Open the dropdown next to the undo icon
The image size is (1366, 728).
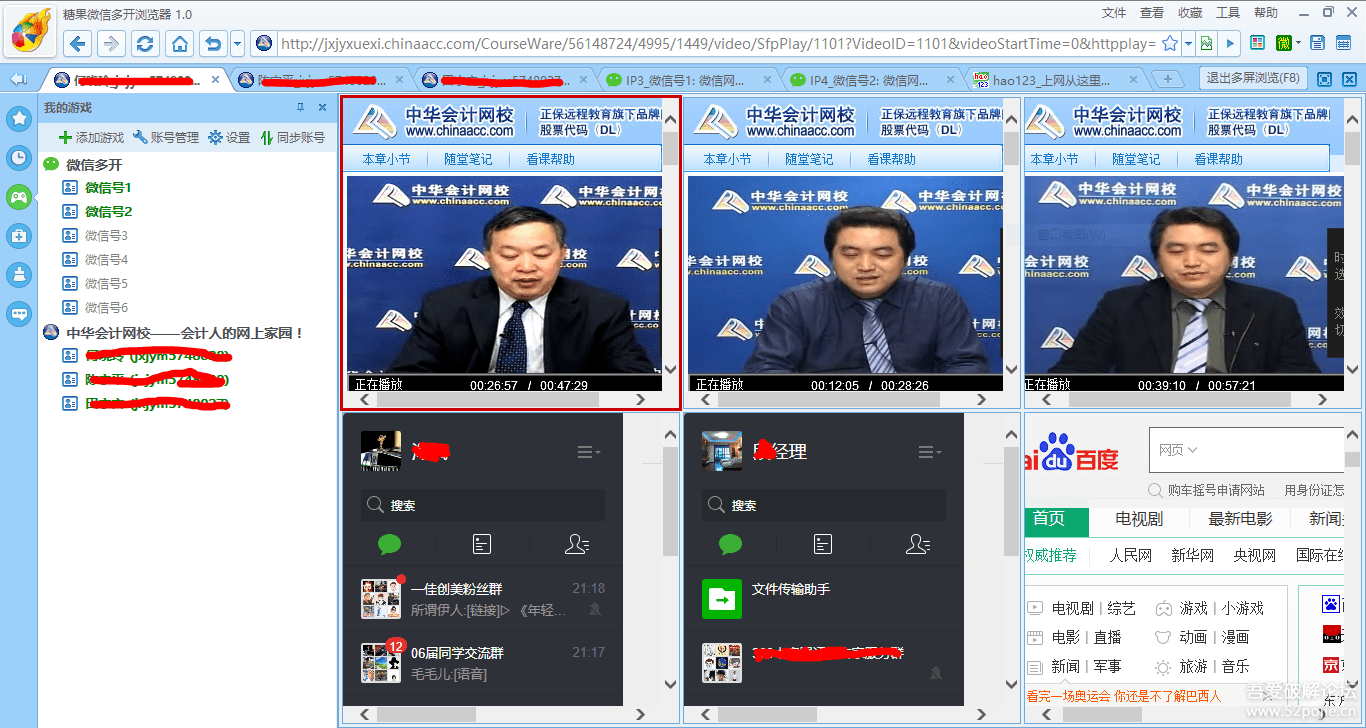(237, 43)
